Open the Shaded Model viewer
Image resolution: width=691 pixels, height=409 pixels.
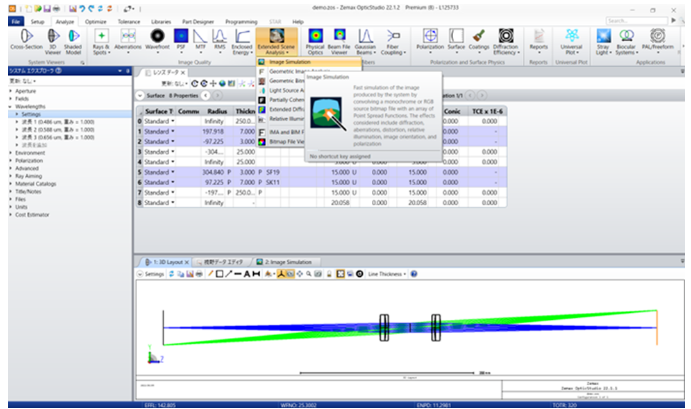point(73,41)
